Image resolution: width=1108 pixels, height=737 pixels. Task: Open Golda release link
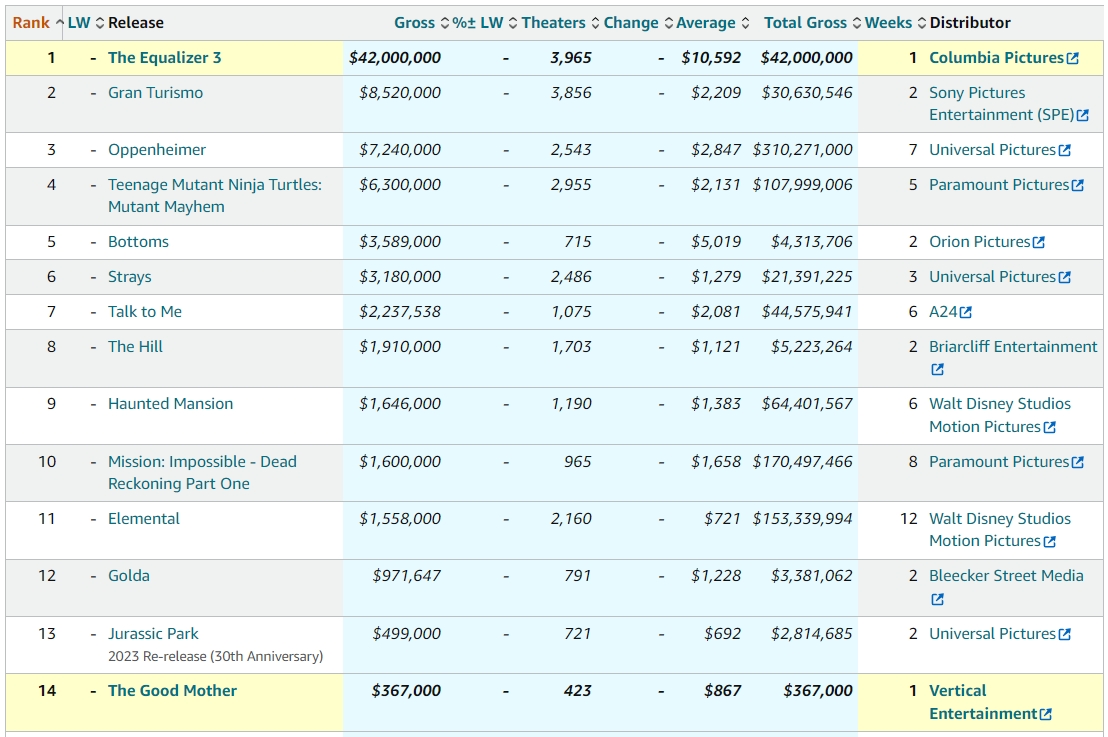[129, 576]
